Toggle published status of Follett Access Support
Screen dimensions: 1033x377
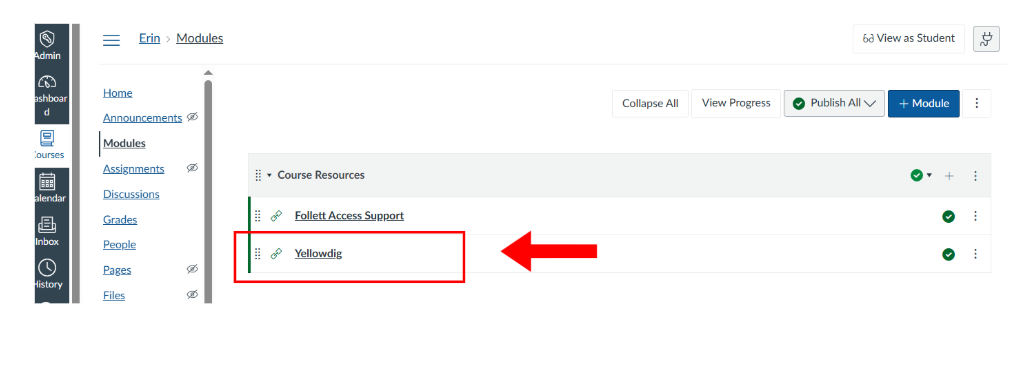(949, 216)
